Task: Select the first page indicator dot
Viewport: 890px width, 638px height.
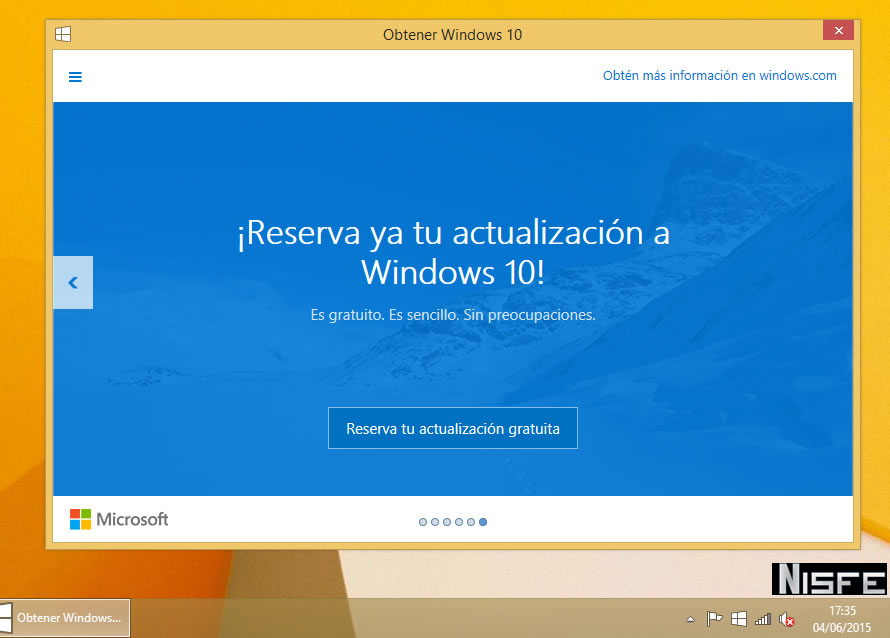Action: 423,522
